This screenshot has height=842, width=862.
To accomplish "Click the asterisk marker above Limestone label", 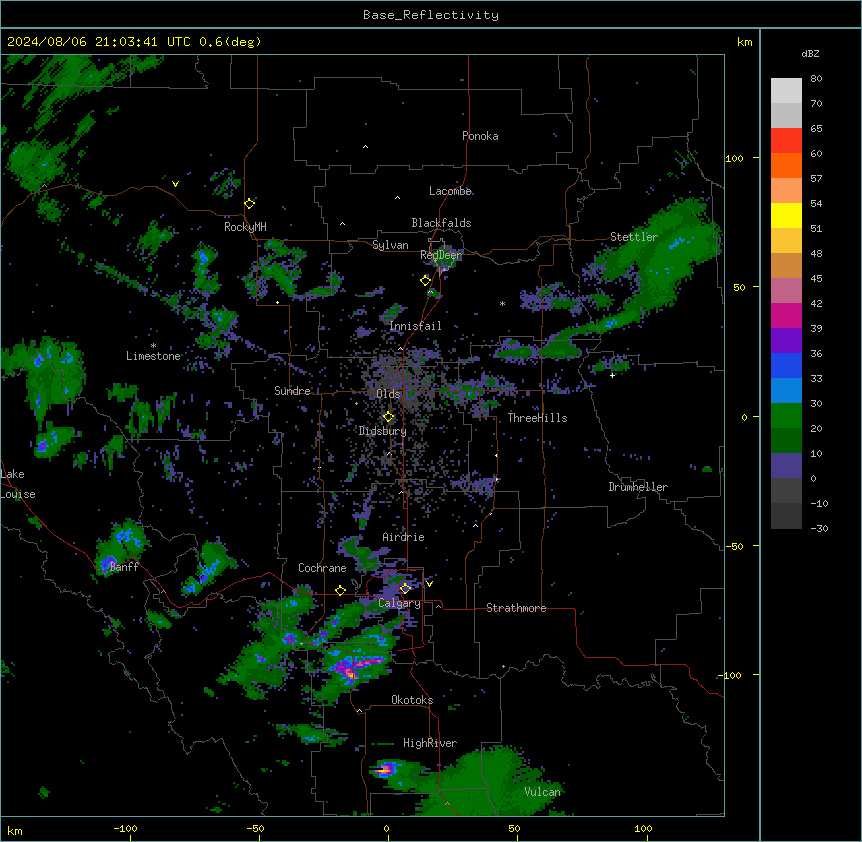I will (x=153, y=346).
